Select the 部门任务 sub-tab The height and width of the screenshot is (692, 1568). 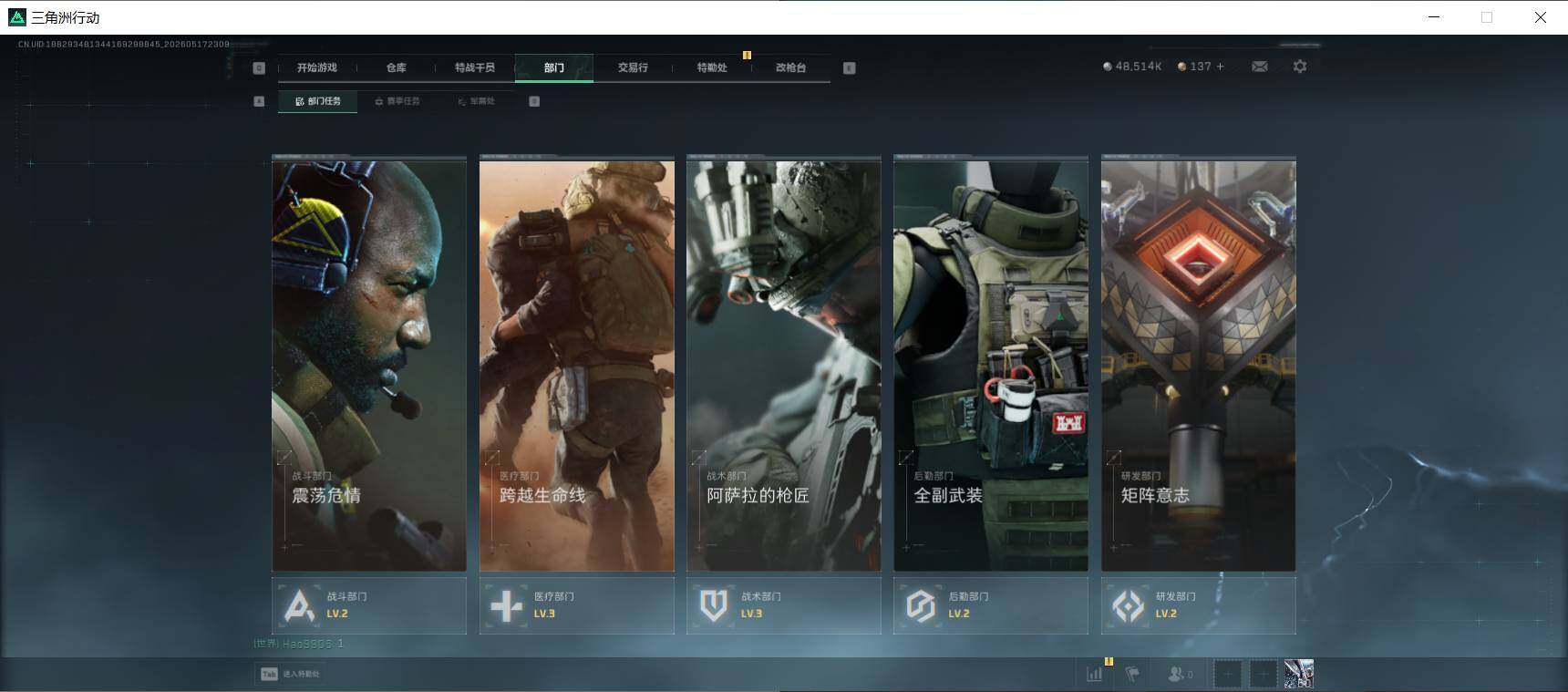coord(318,101)
